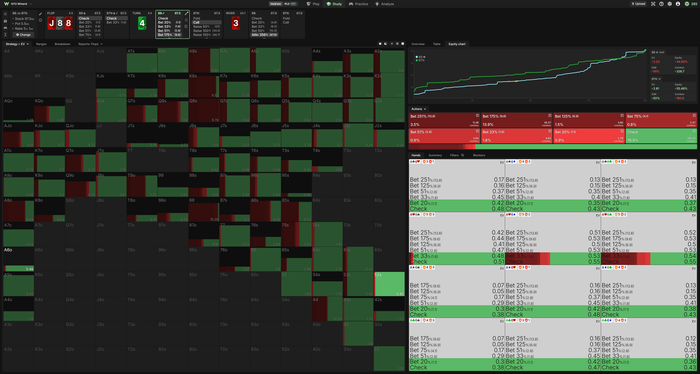Click the green Check action color box
700x374 pixels.
[661, 136]
